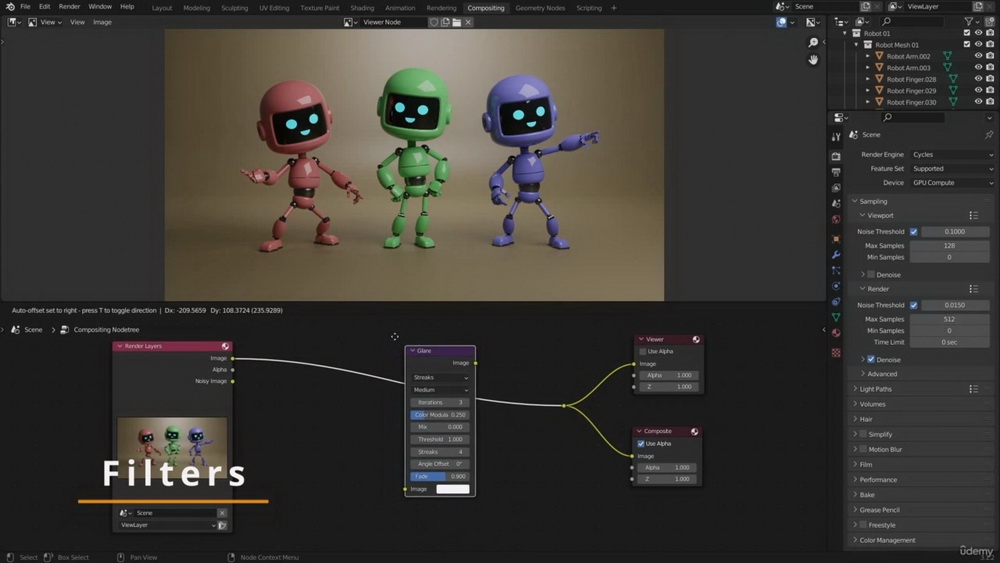Adjust the Color Modulation slider
The image size is (1000, 563).
pos(440,414)
